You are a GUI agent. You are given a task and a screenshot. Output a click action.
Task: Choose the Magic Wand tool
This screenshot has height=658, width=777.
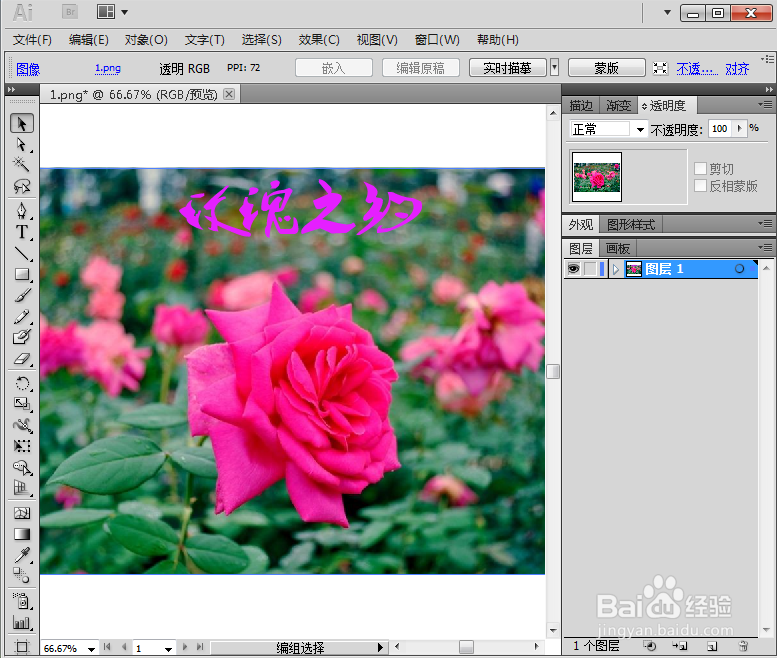coord(22,164)
